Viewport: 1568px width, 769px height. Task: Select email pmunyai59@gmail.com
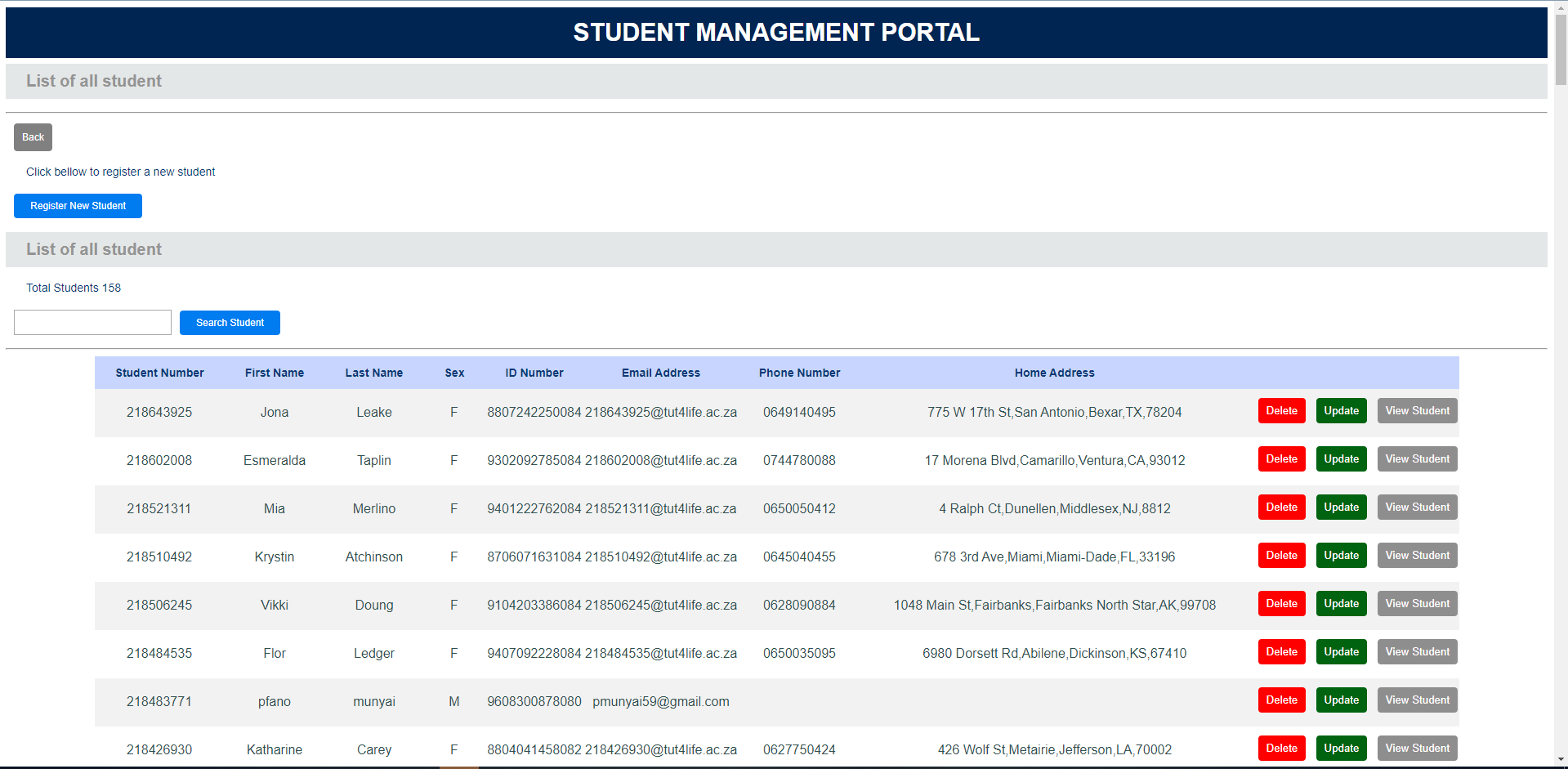click(x=661, y=702)
